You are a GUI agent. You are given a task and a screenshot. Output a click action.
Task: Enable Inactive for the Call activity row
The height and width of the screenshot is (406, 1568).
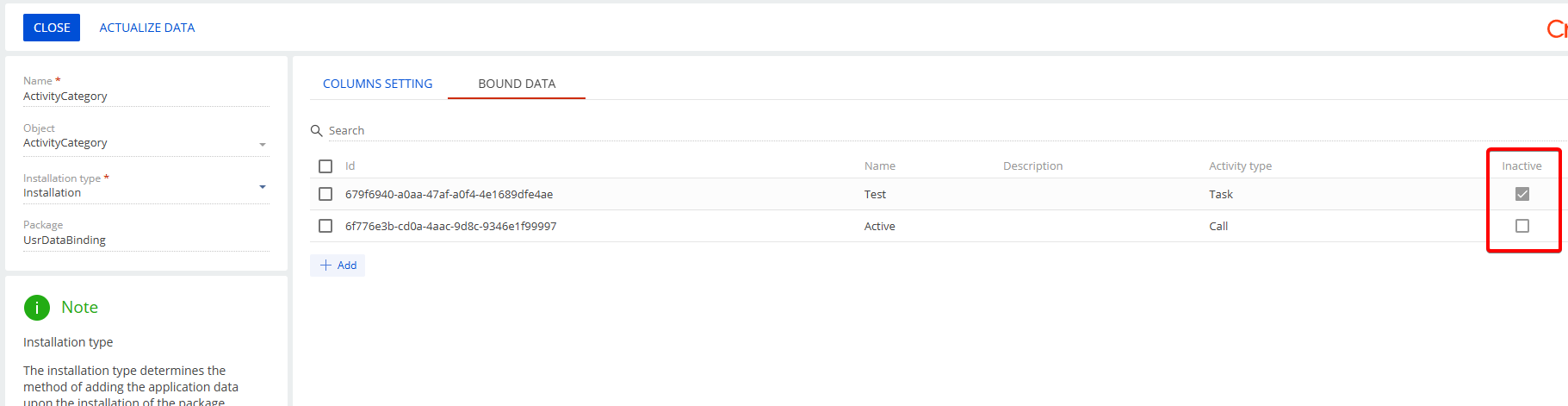pyautogui.click(x=1522, y=226)
